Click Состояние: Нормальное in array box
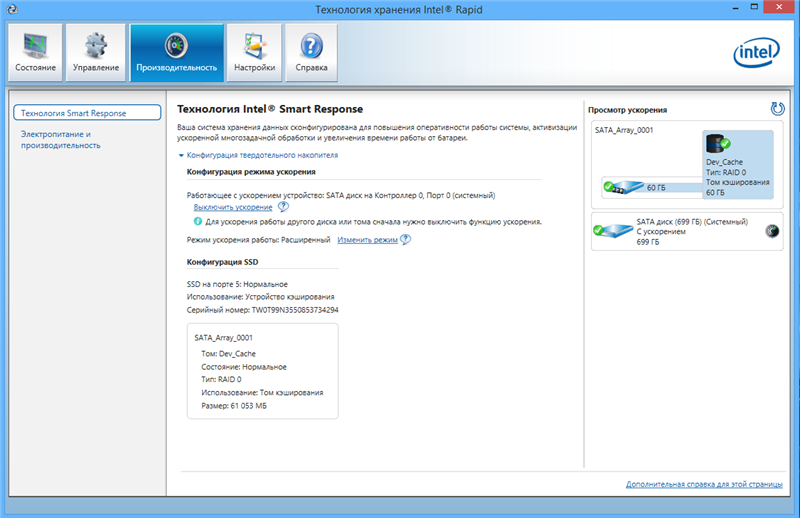Viewport: 800px width, 518px height. [x=244, y=367]
